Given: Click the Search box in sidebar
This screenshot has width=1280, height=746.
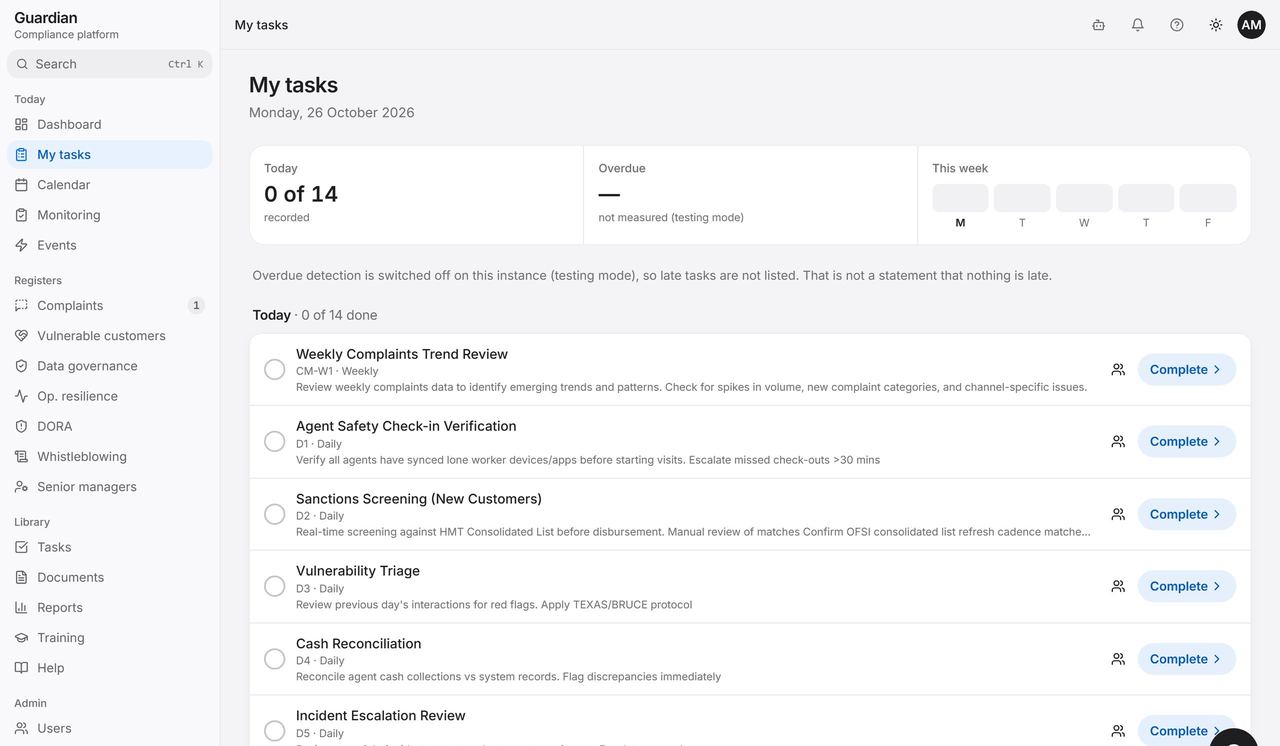Looking at the screenshot, I should coord(110,64).
